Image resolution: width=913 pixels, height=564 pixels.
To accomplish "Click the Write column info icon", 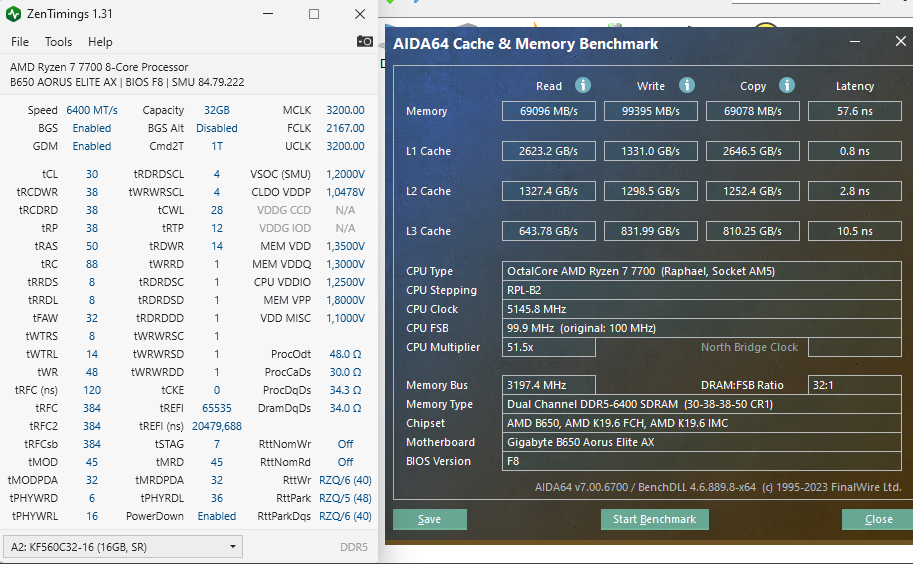I will click(686, 86).
